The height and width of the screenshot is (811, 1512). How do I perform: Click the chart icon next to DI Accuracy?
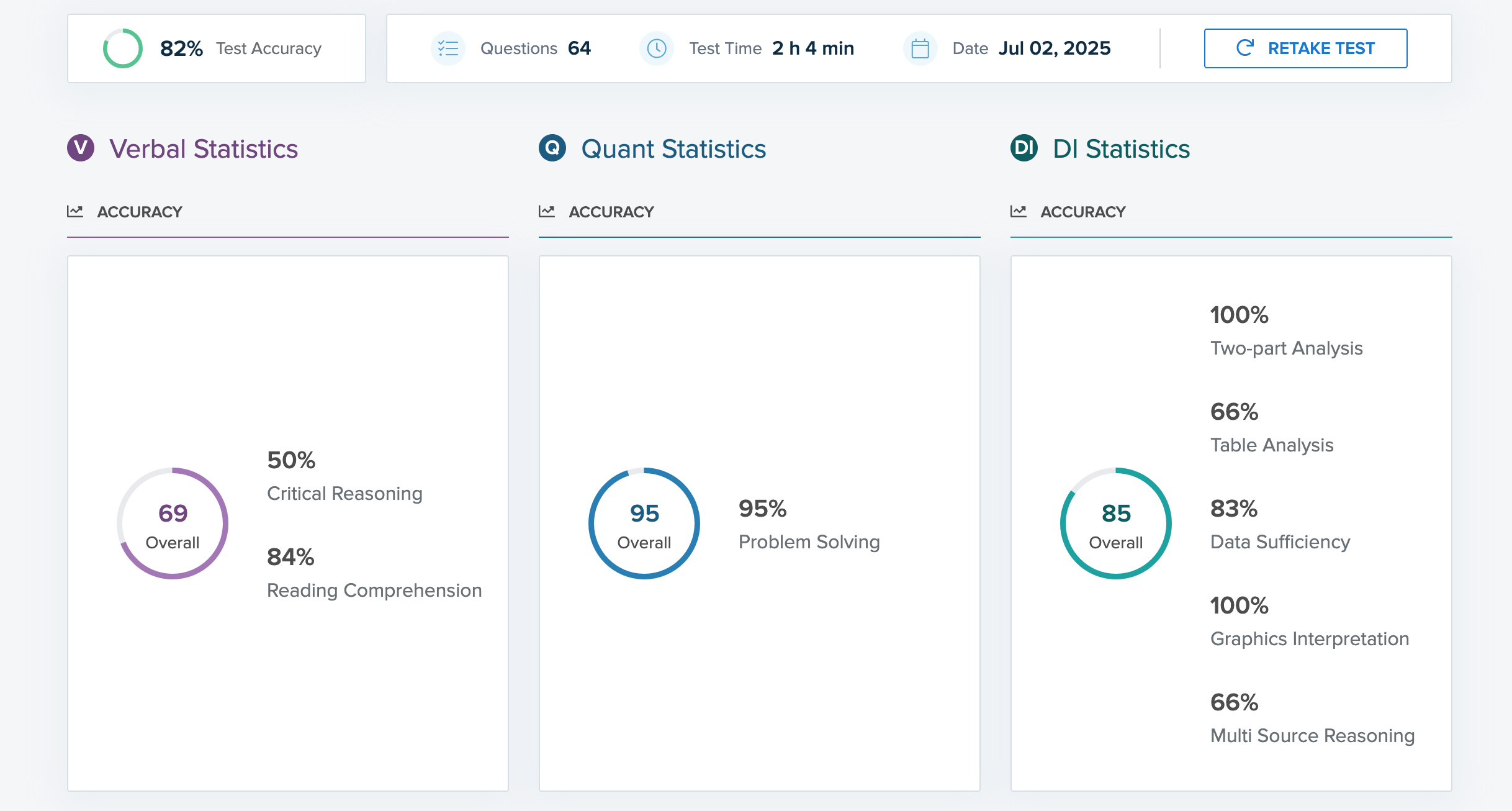(x=1018, y=211)
